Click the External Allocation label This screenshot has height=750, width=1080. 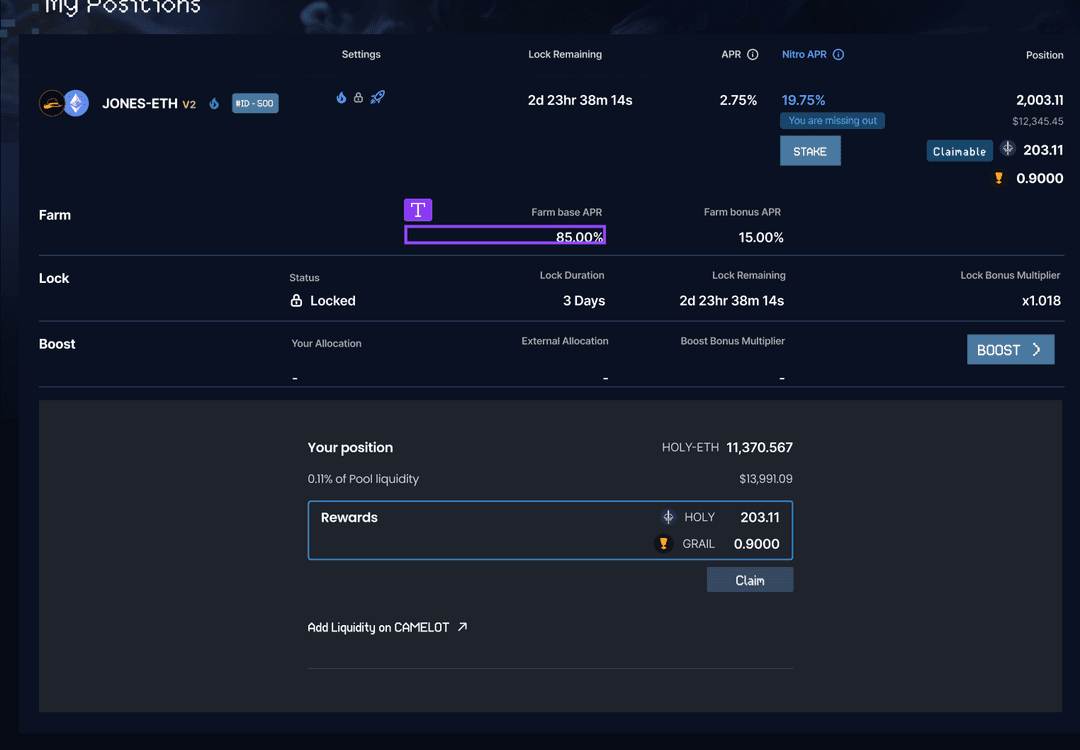(x=565, y=341)
